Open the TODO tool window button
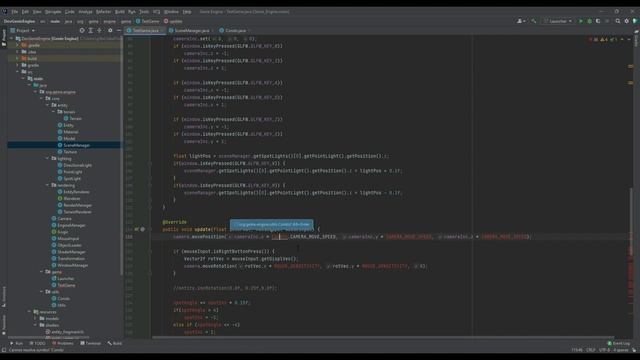This screenshot has width=640, height=360. click(x=38, y=343)
